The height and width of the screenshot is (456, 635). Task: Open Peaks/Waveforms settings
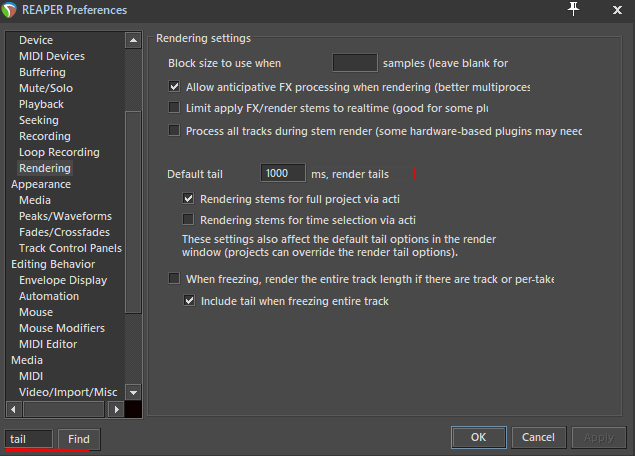(65, 216)
